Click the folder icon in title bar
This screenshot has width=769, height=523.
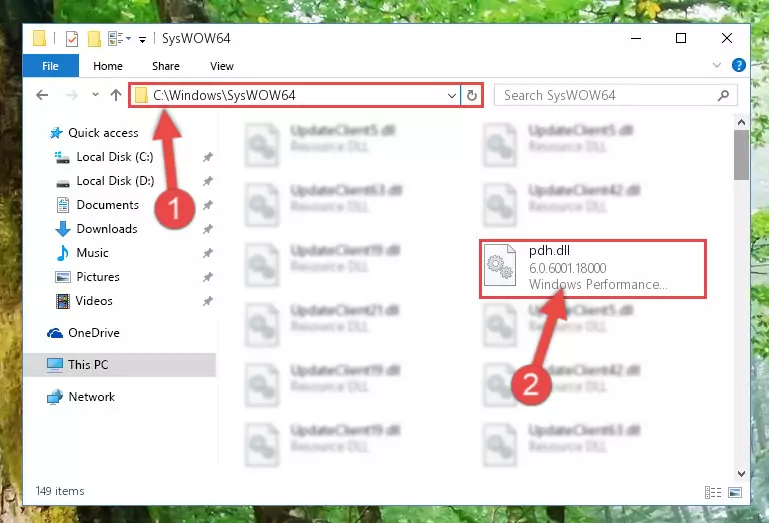[40, 38]
